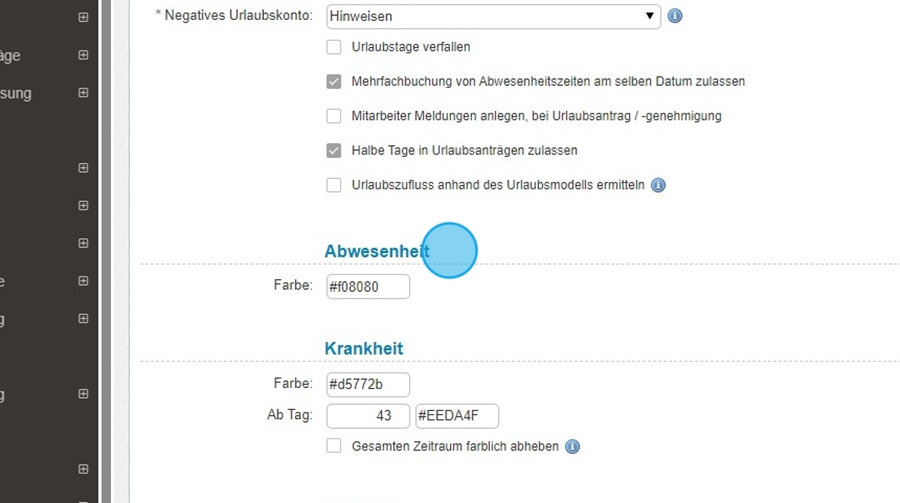900x503 pixels.
Task: Tick Urlaubszufluss anhand des Urlaubsmodells ermitteln
Action: (x=334, y=185)
